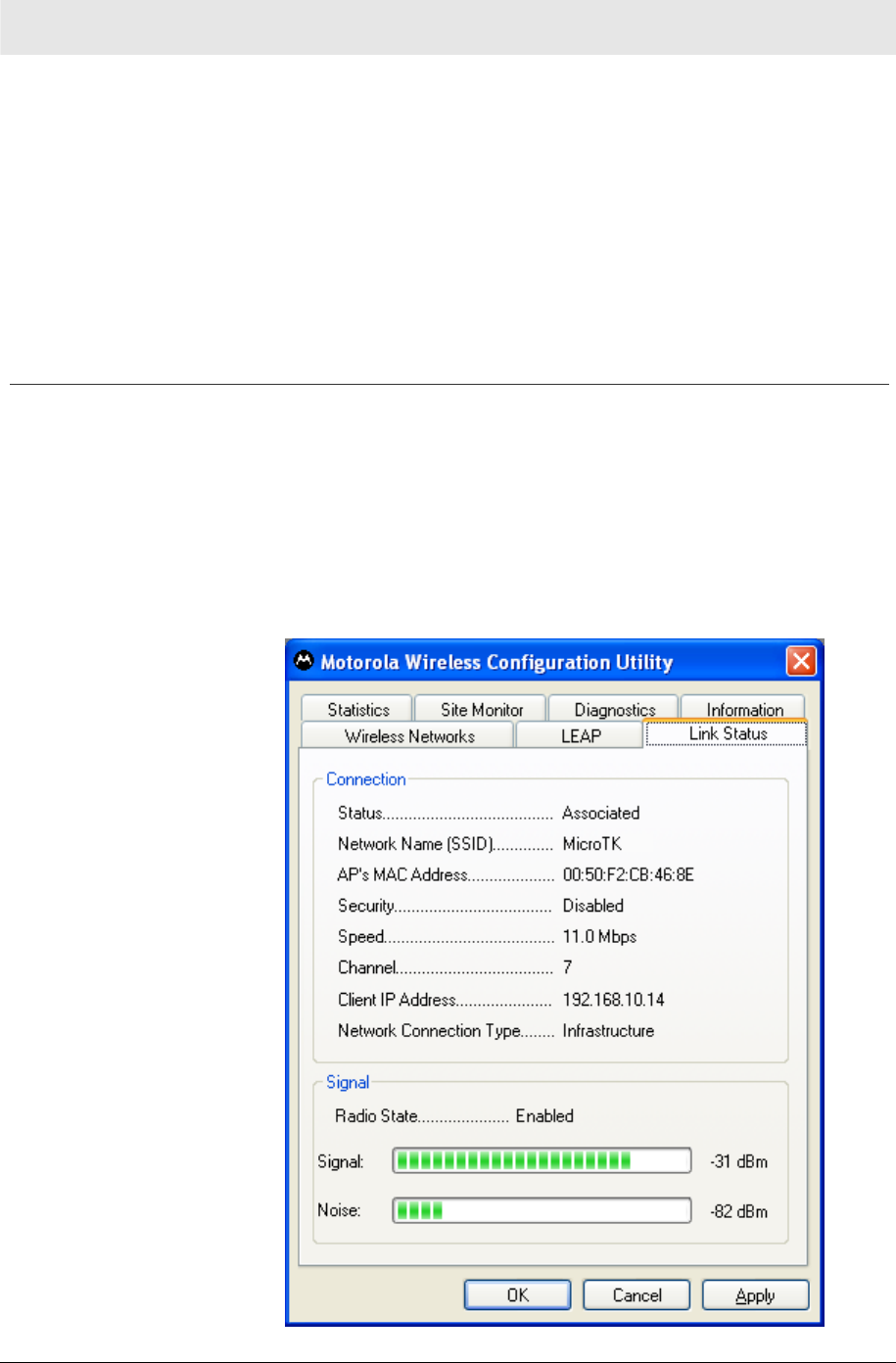Click the status value Associated

point(600,813)
